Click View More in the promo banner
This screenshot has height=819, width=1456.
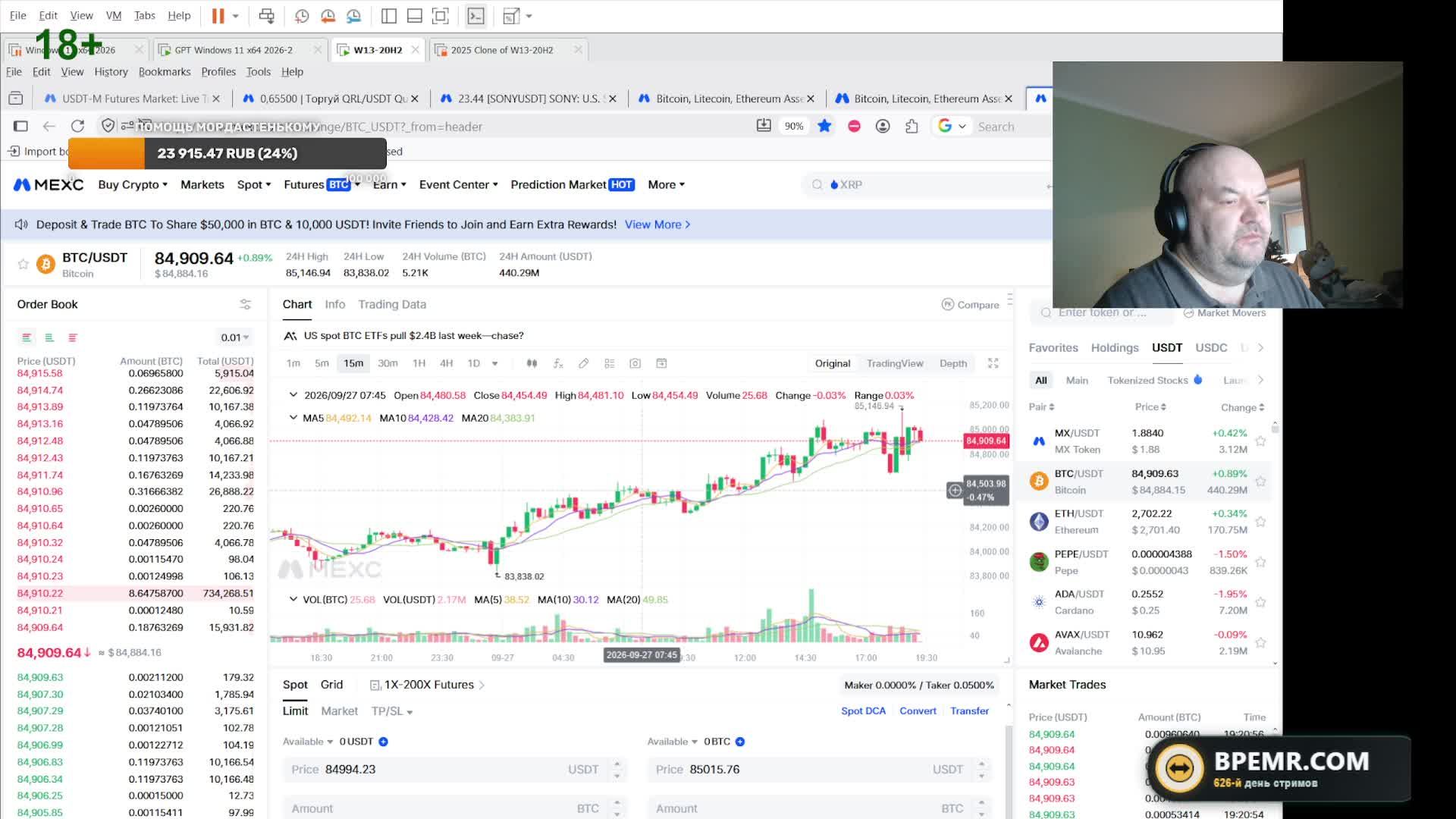pos(657,224)
